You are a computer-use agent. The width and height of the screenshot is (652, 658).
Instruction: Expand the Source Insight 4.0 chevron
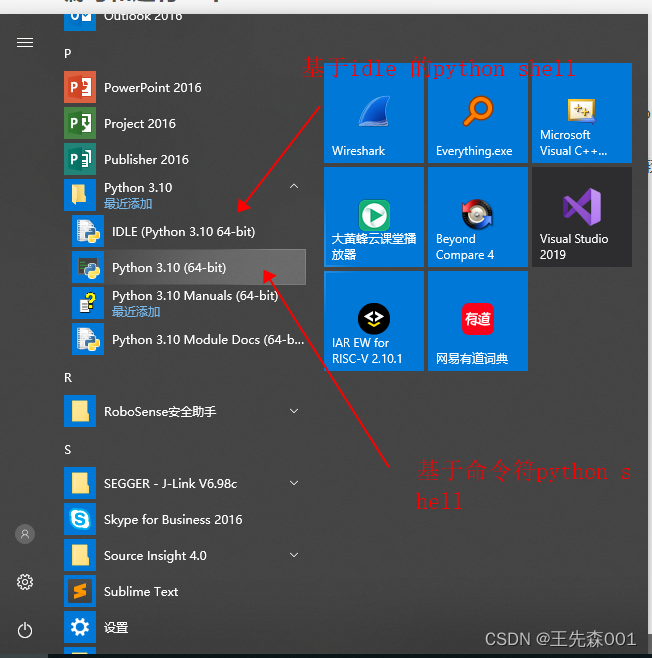coord(294,555)
